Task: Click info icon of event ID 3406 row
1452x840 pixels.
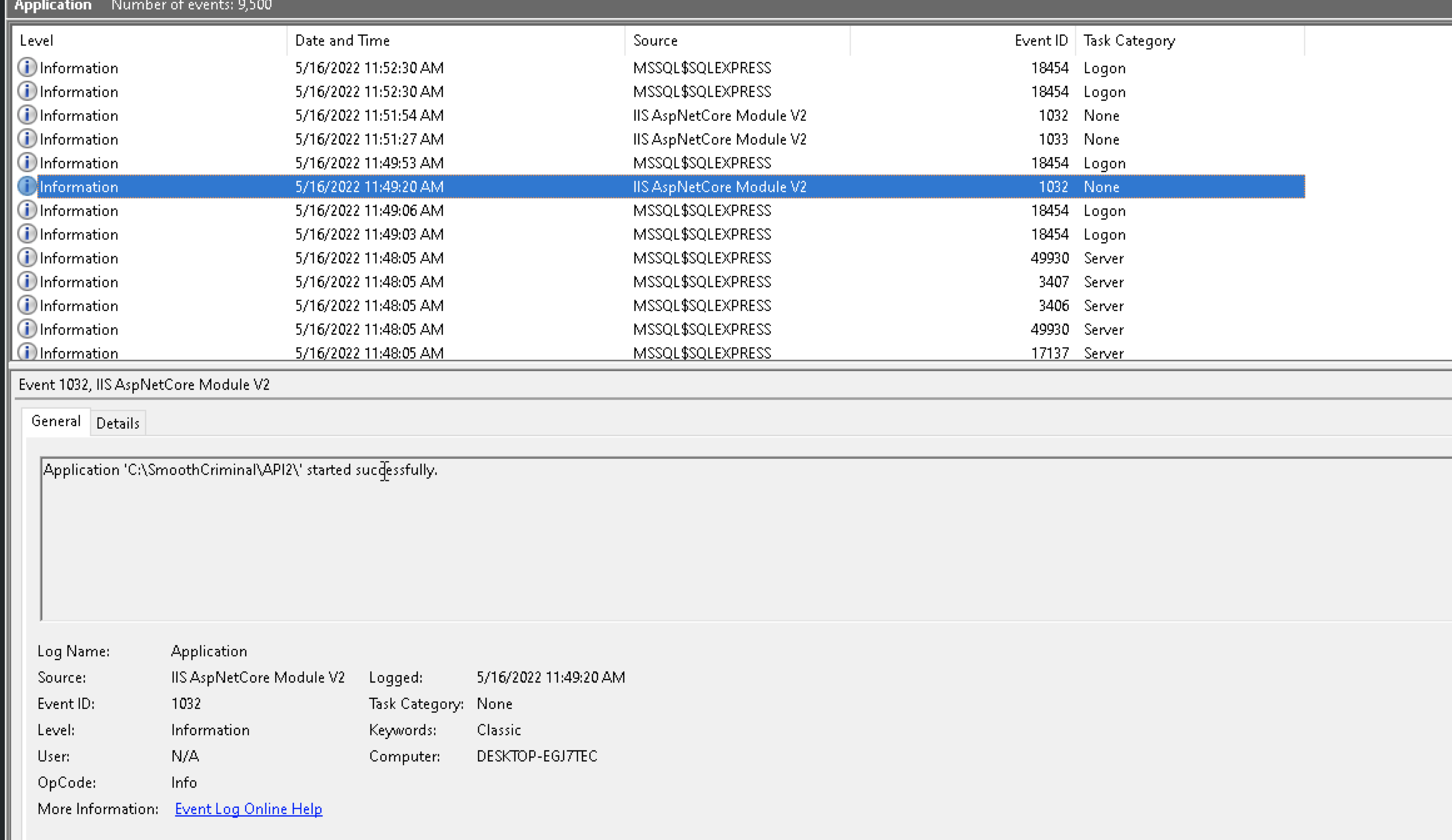Action: click(26, 305)
